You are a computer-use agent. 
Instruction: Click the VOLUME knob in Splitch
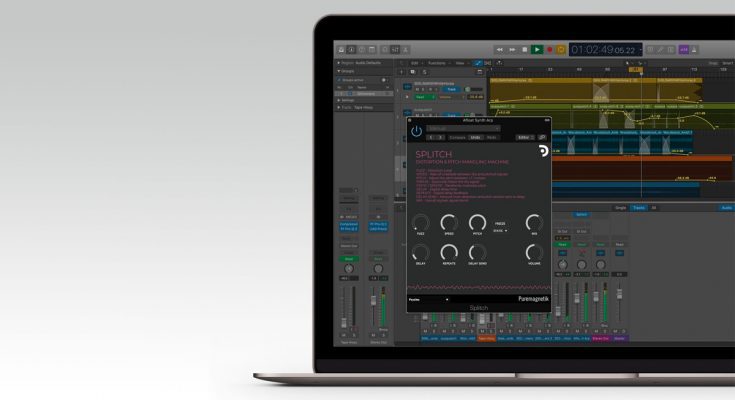(534, 253)
